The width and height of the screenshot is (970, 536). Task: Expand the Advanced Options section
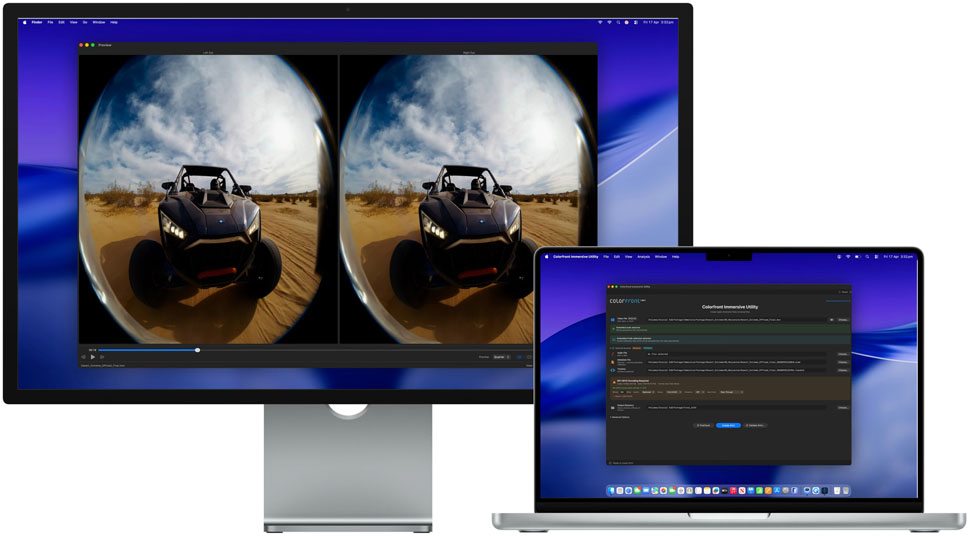coord(620,417)
